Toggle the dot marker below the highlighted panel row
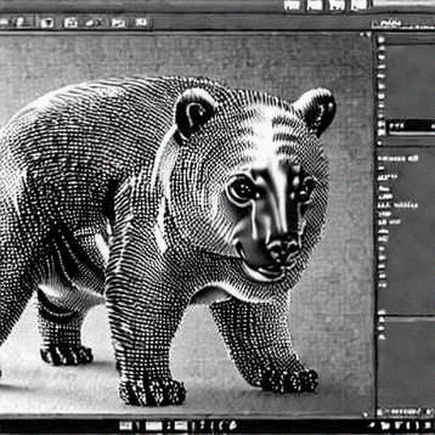 click(380, 143)
